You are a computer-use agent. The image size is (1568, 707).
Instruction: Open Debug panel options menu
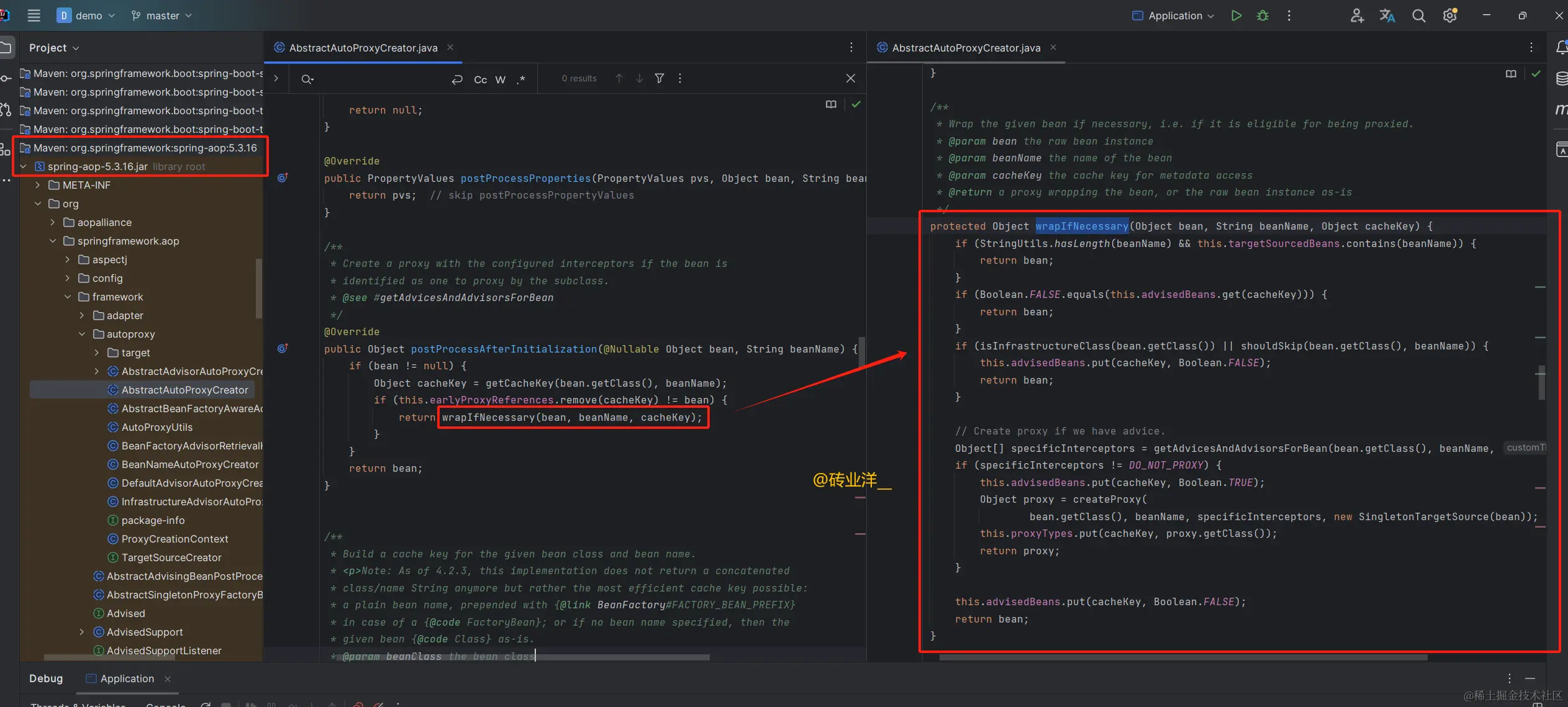[x=1509, y=678]
